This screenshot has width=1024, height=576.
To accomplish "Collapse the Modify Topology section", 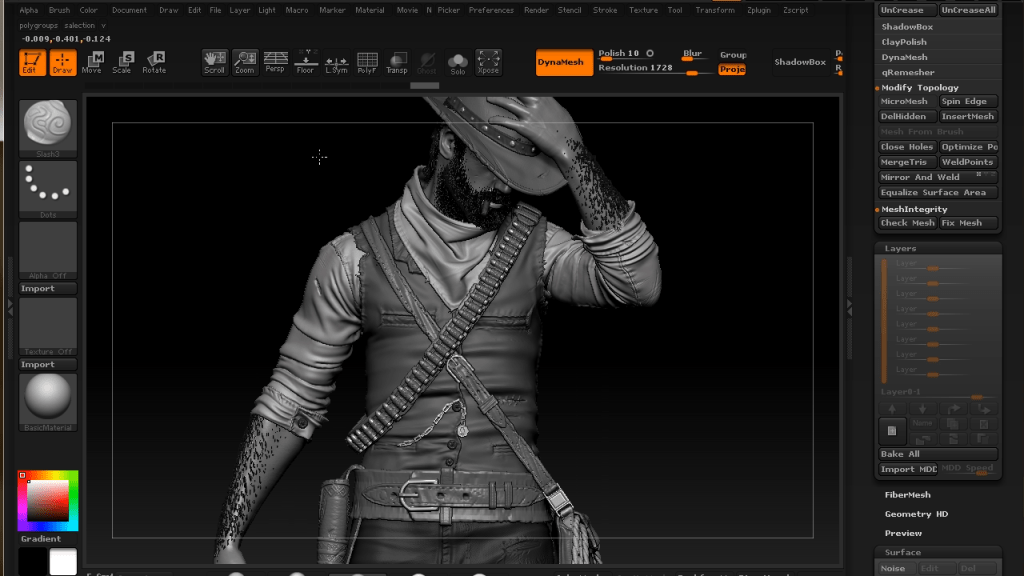I will (x=919, y=88).
